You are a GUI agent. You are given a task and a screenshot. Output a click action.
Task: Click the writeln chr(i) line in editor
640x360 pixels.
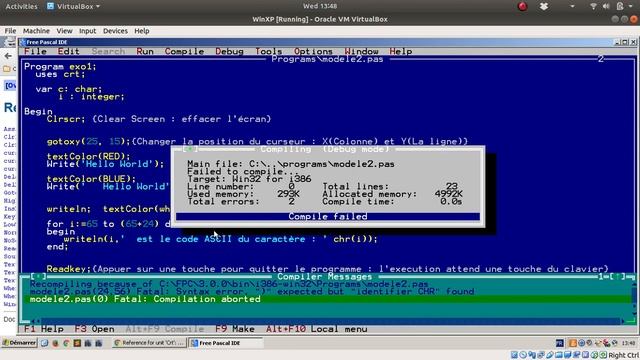coord(220,239)
